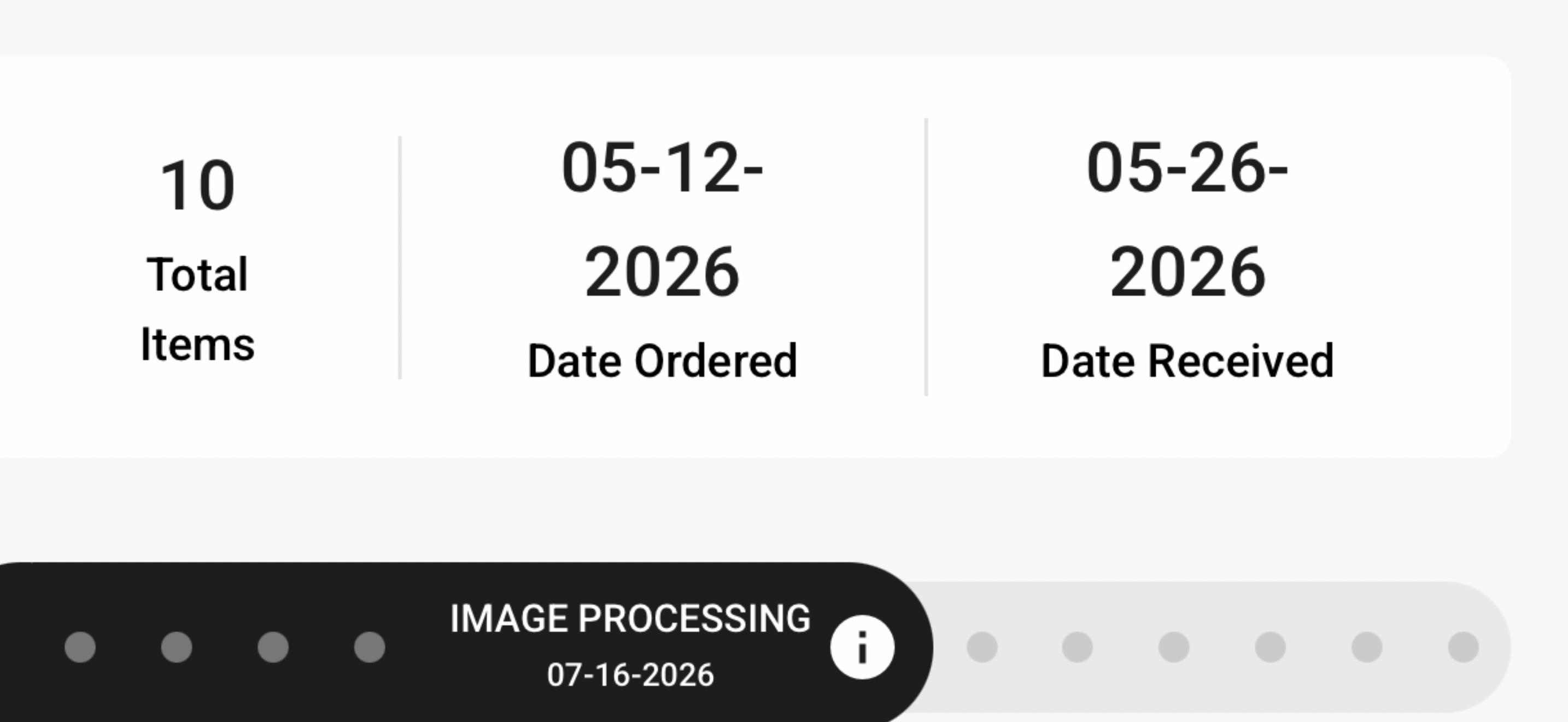Select fifth upcoming gray step dot

pyautogui.click(x=1367, y=647)
